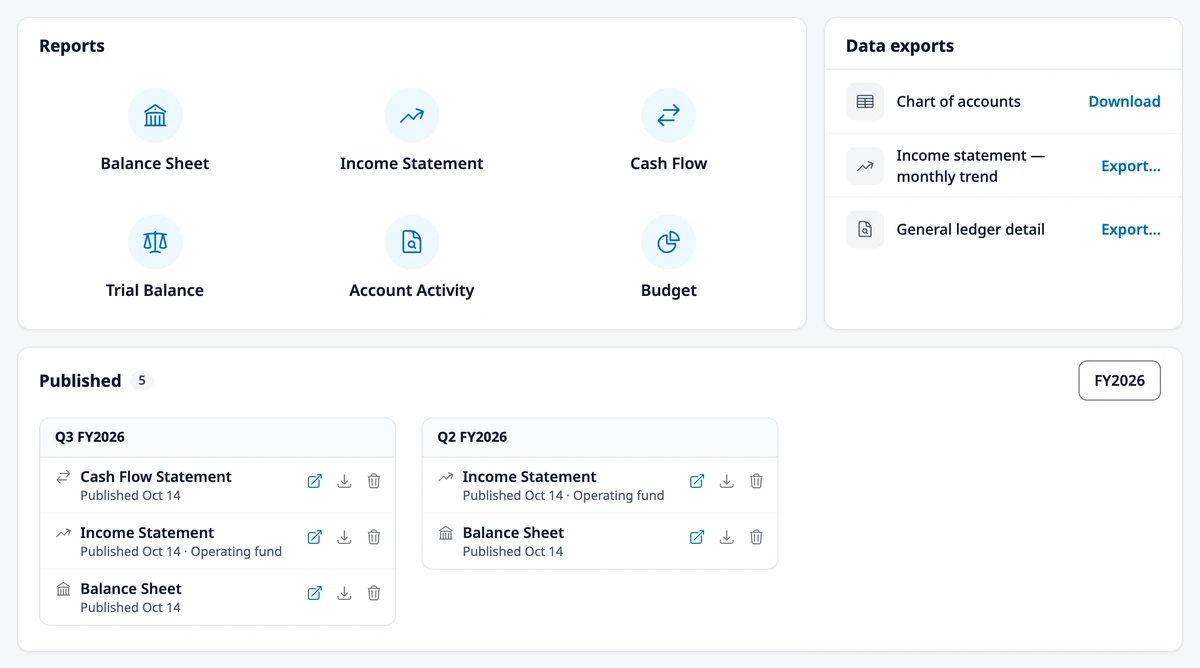
Task: Delete the Q3 Balance Sheet
Action: (x=374, y=593)
